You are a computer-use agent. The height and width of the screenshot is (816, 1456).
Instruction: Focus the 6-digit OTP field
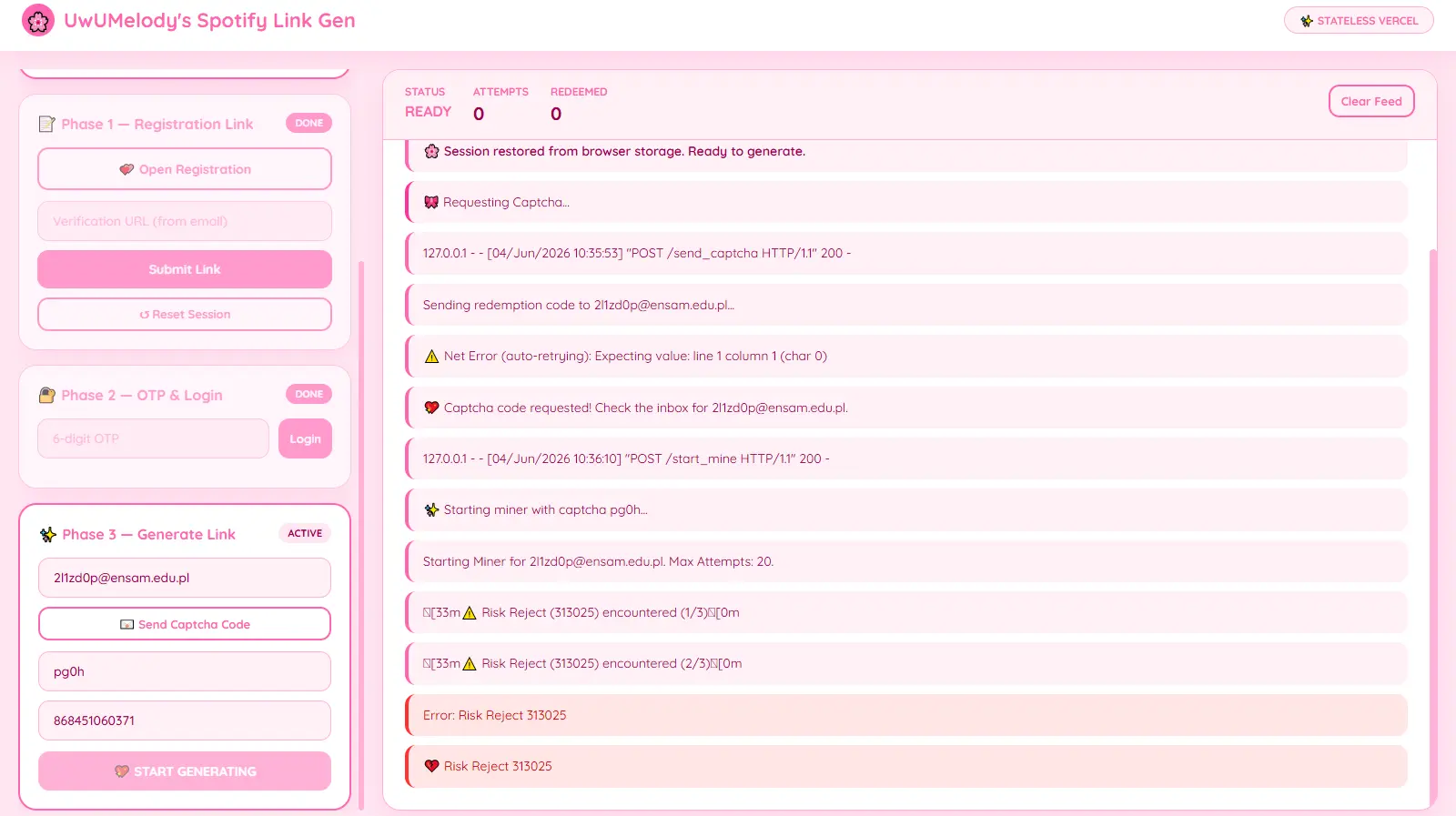pos(153,438)
